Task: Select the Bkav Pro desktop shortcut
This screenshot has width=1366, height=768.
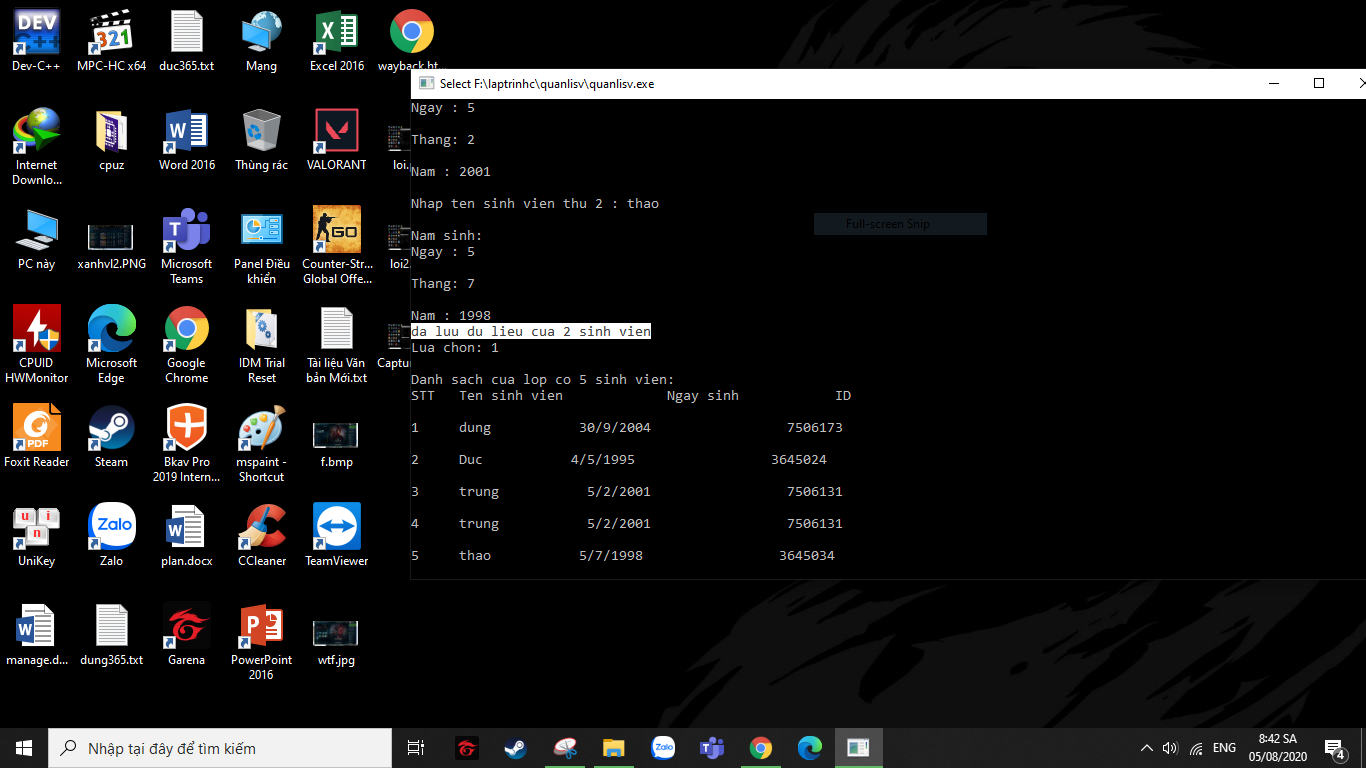Action: click(186, 429)
